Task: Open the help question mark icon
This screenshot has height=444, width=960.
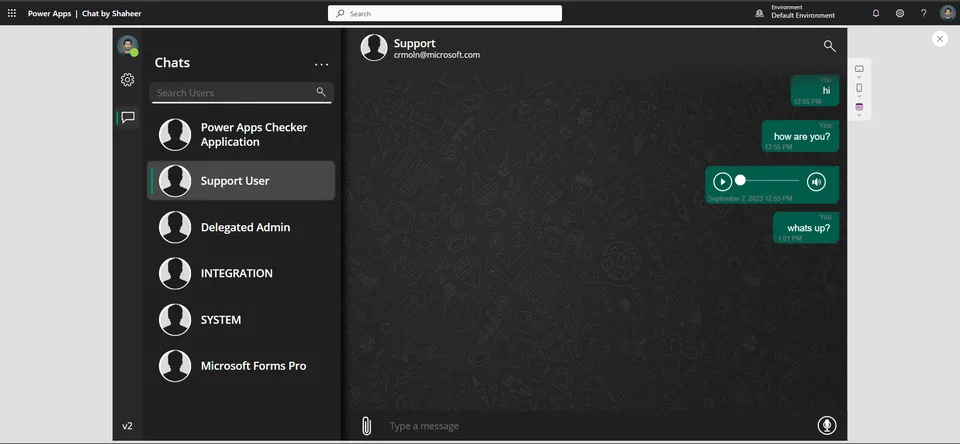Action: 924,13
